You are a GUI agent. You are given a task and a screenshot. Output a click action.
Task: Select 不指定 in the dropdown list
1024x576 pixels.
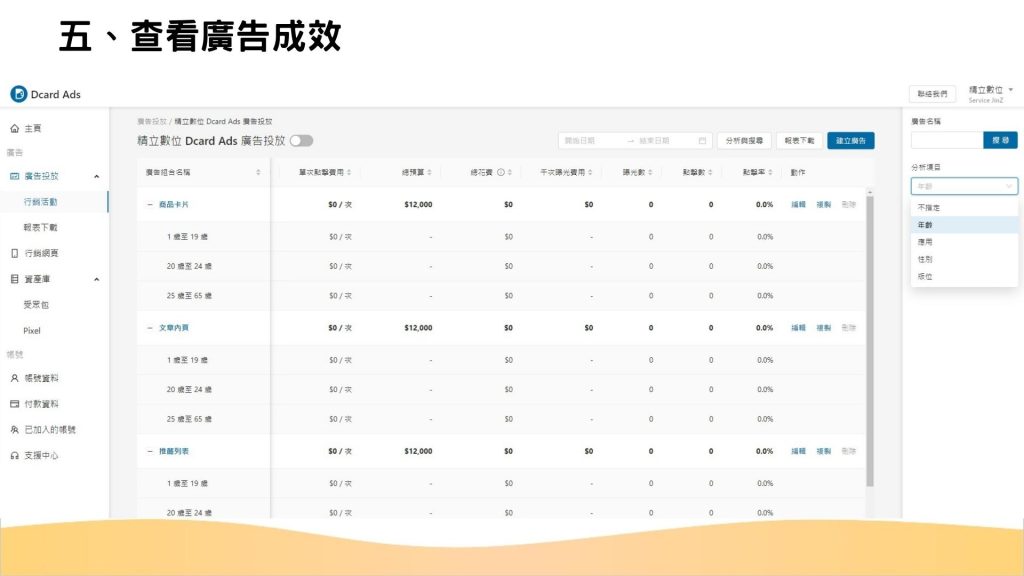pyautogui.click(x=964, y=207)
